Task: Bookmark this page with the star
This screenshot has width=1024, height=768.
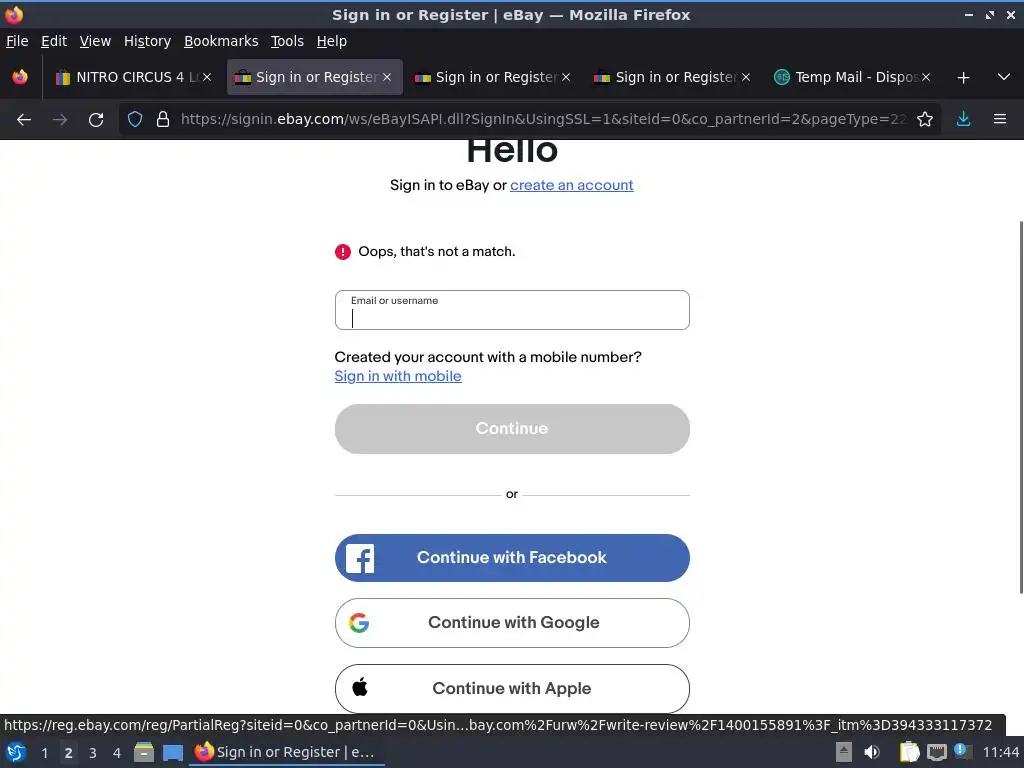Action: [x=925, y=119]
